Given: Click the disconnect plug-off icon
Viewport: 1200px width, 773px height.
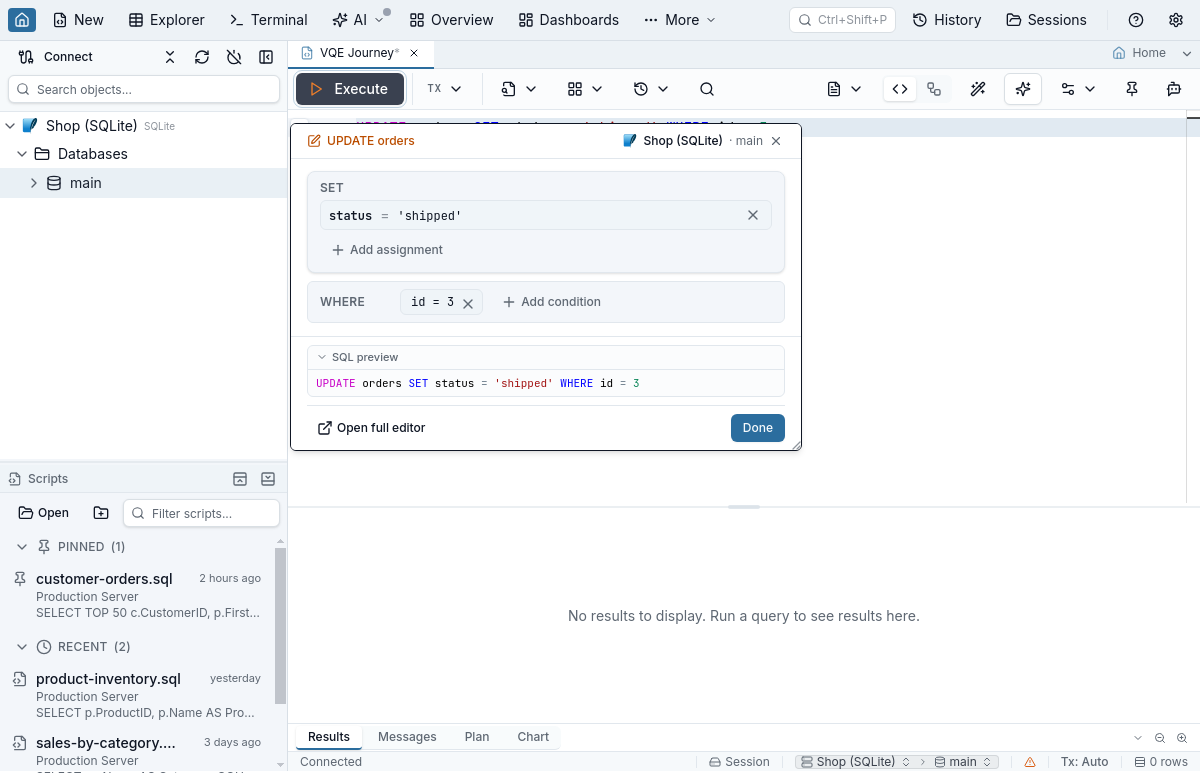Looking at the screenshot, I should point(234,57).
